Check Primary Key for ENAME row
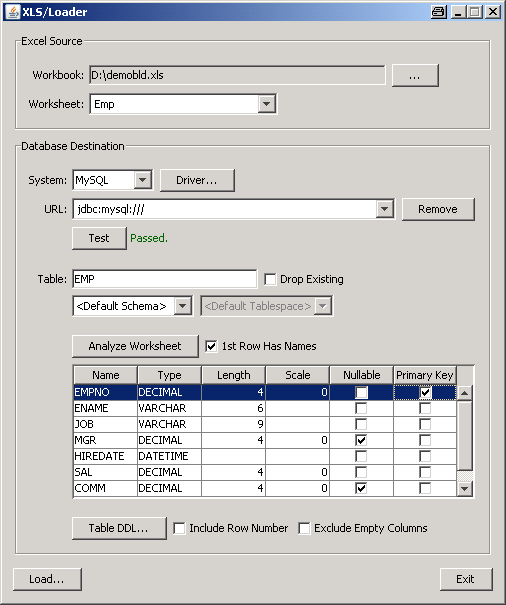 pos(425,408)
